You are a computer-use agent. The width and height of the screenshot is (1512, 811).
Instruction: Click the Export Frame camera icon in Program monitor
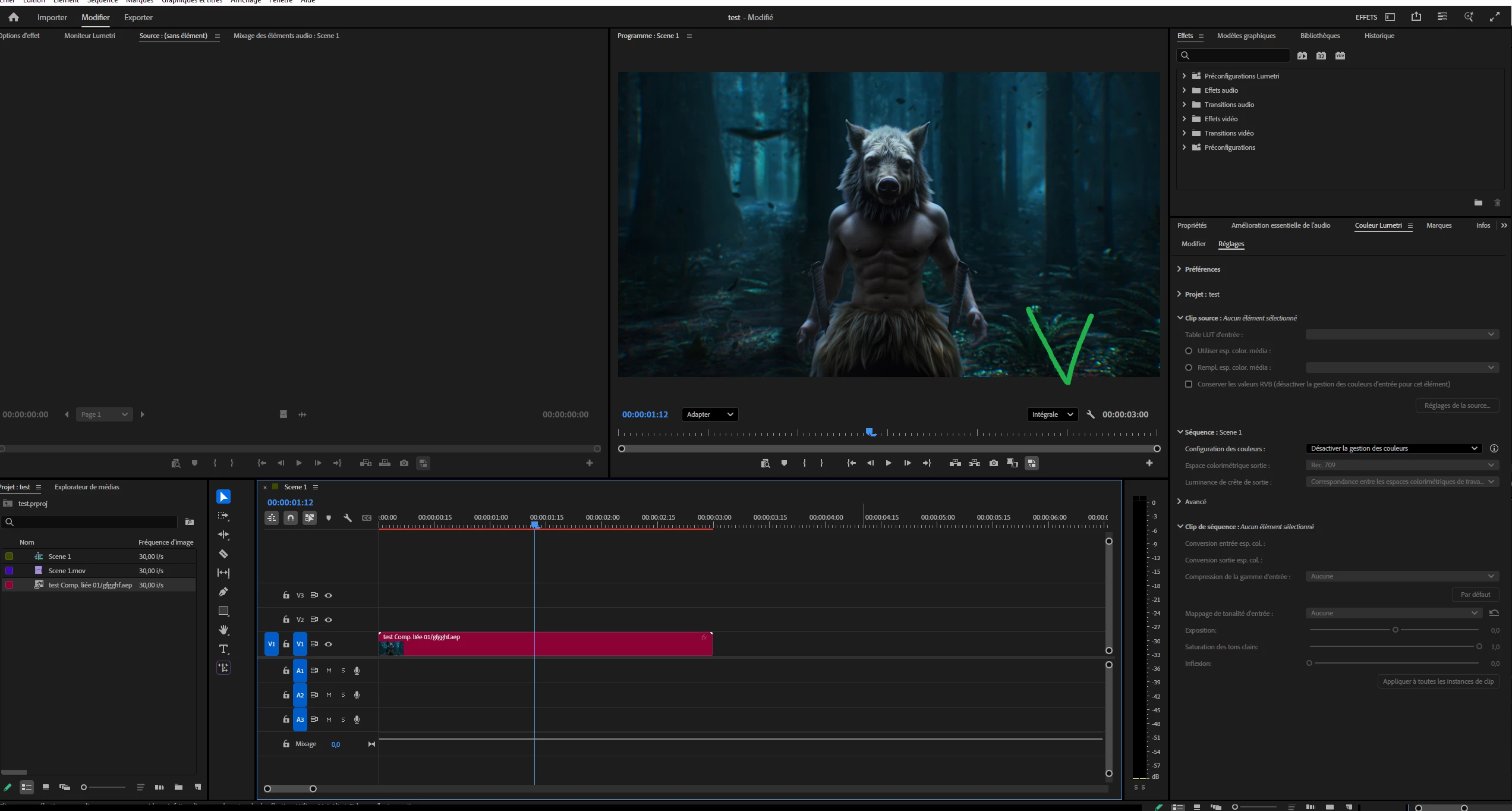click(x=993, y=463)
